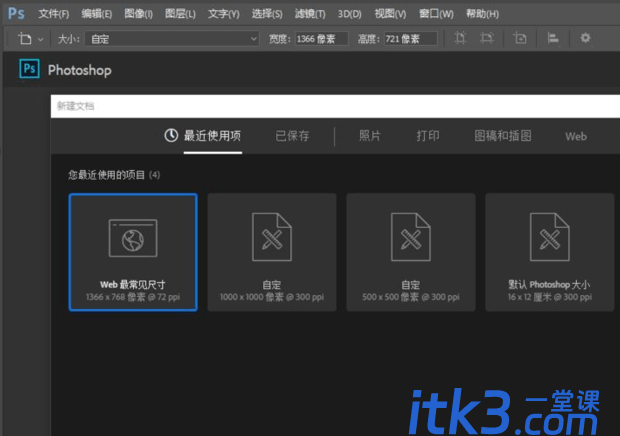The image size is (620, 436).
Task: Expand the tool preset arrow beside Artboard tool
Action: point(40,40)
